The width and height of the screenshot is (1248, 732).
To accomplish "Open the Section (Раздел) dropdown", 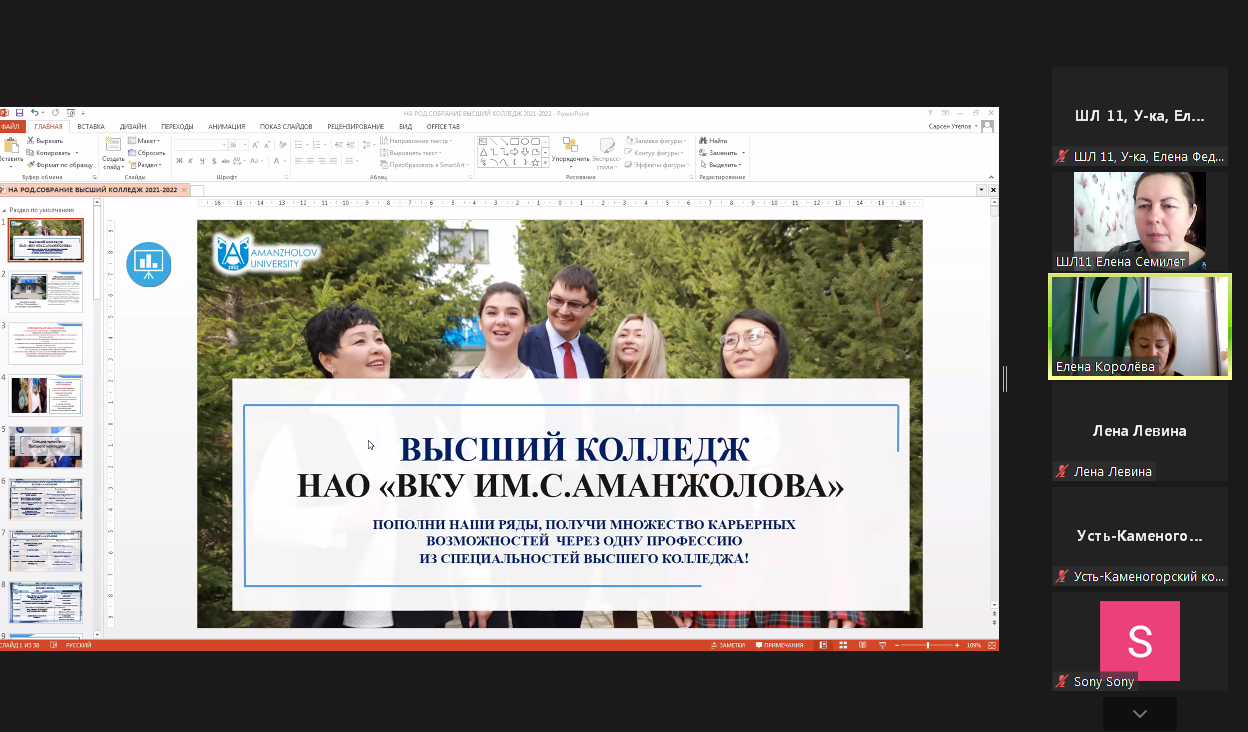I will (145, 165).
